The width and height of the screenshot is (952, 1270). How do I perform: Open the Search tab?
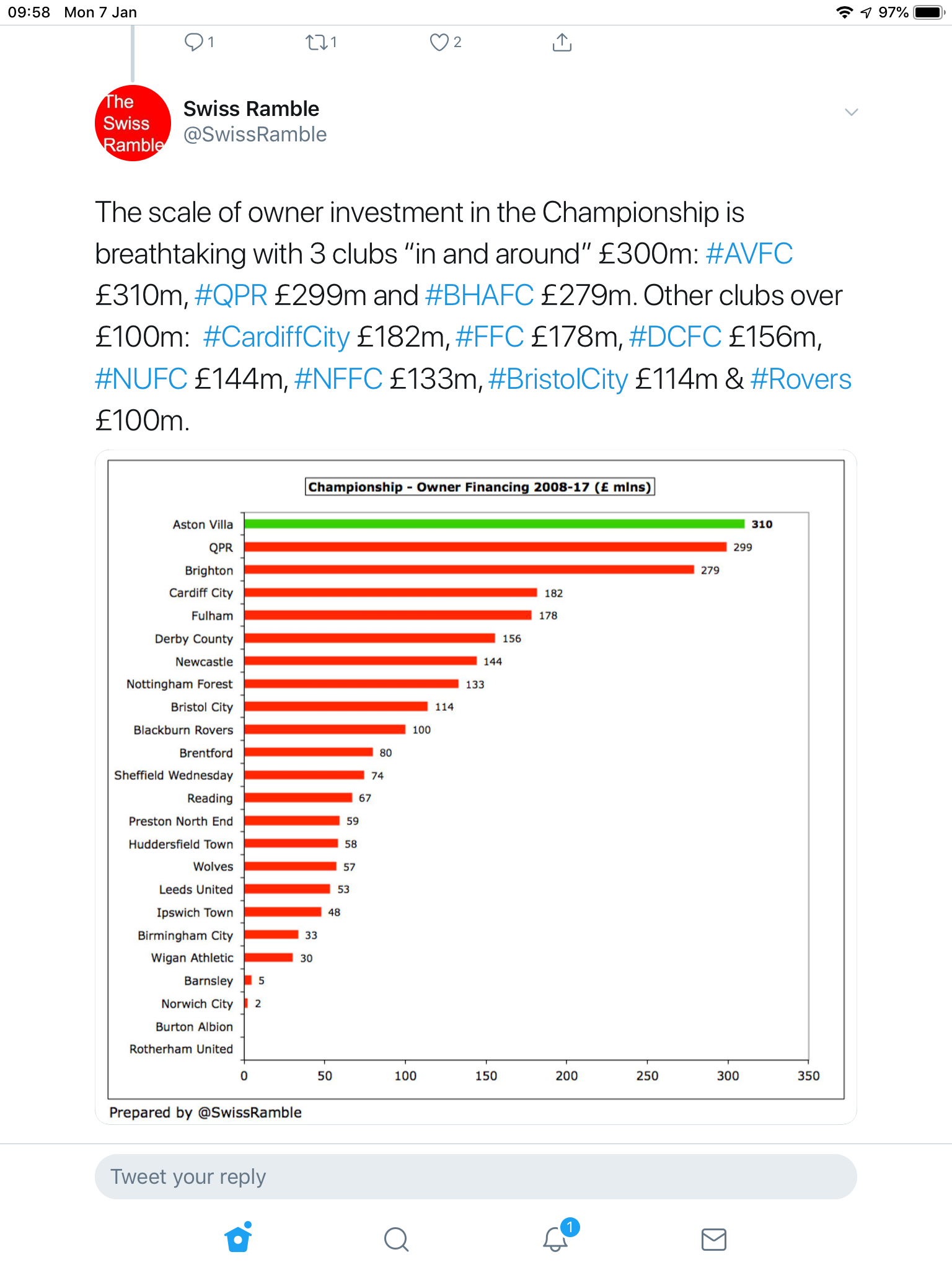click(x=396, y=1239)
